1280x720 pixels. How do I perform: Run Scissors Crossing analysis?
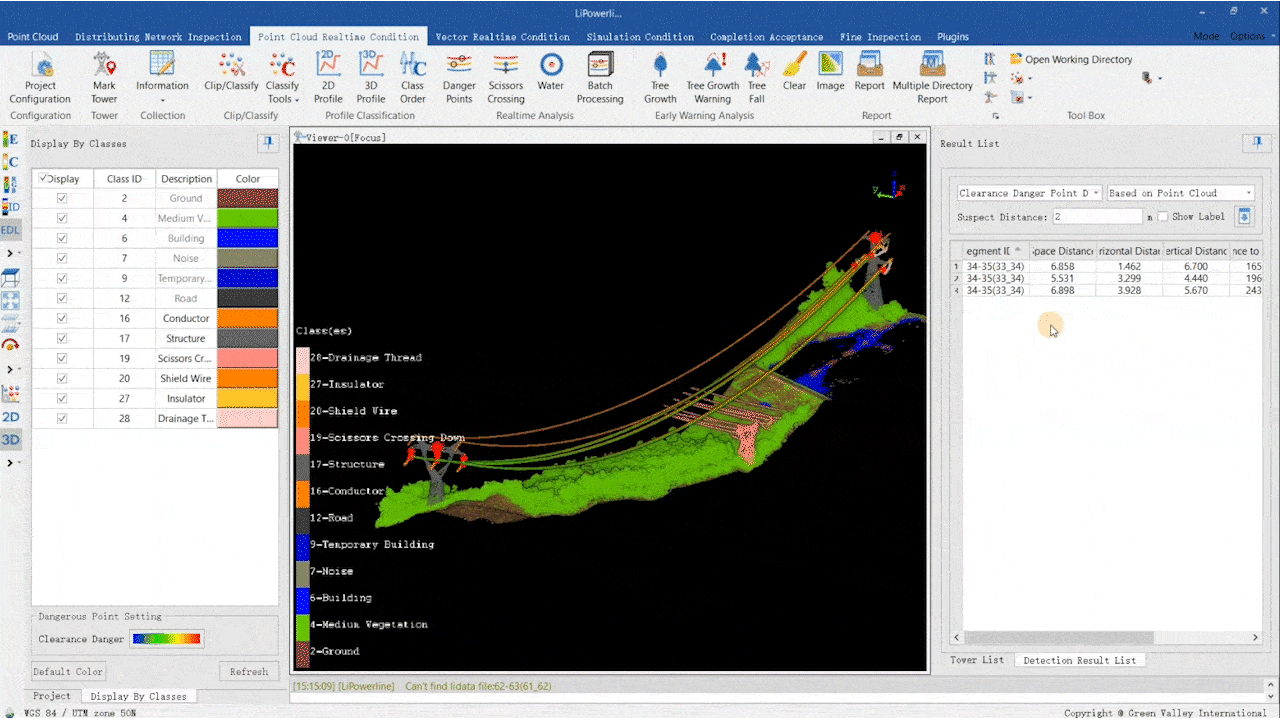[506, 79]
